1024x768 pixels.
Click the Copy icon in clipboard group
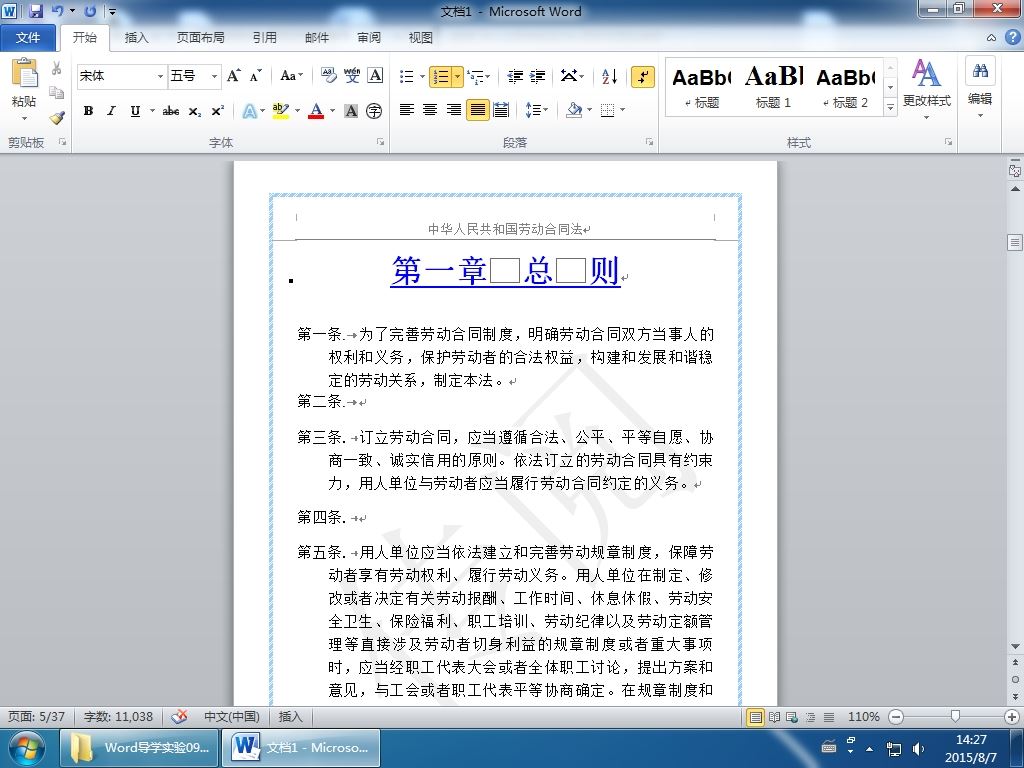[x=57, y=93]
